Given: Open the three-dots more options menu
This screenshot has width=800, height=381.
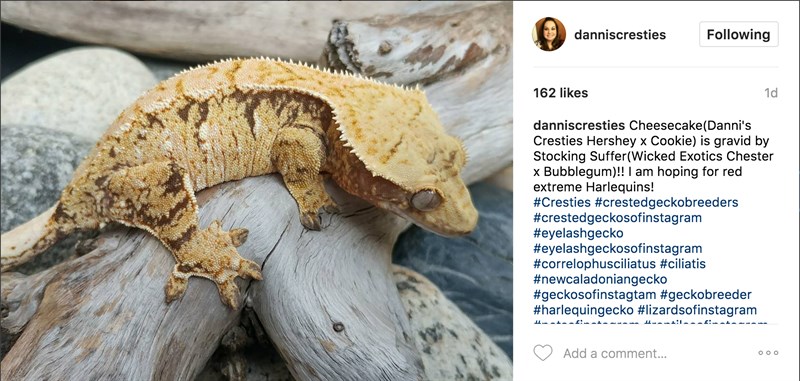Looking at the screenshot, I should coord(768,352).
